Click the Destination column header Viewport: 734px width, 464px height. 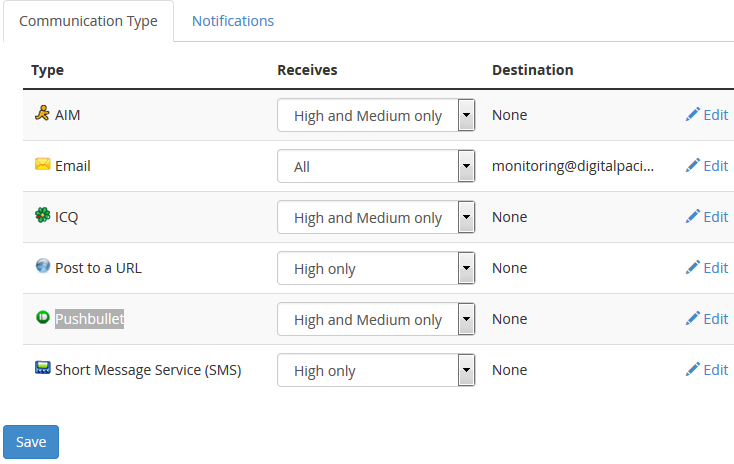click(x=533, y=70)
